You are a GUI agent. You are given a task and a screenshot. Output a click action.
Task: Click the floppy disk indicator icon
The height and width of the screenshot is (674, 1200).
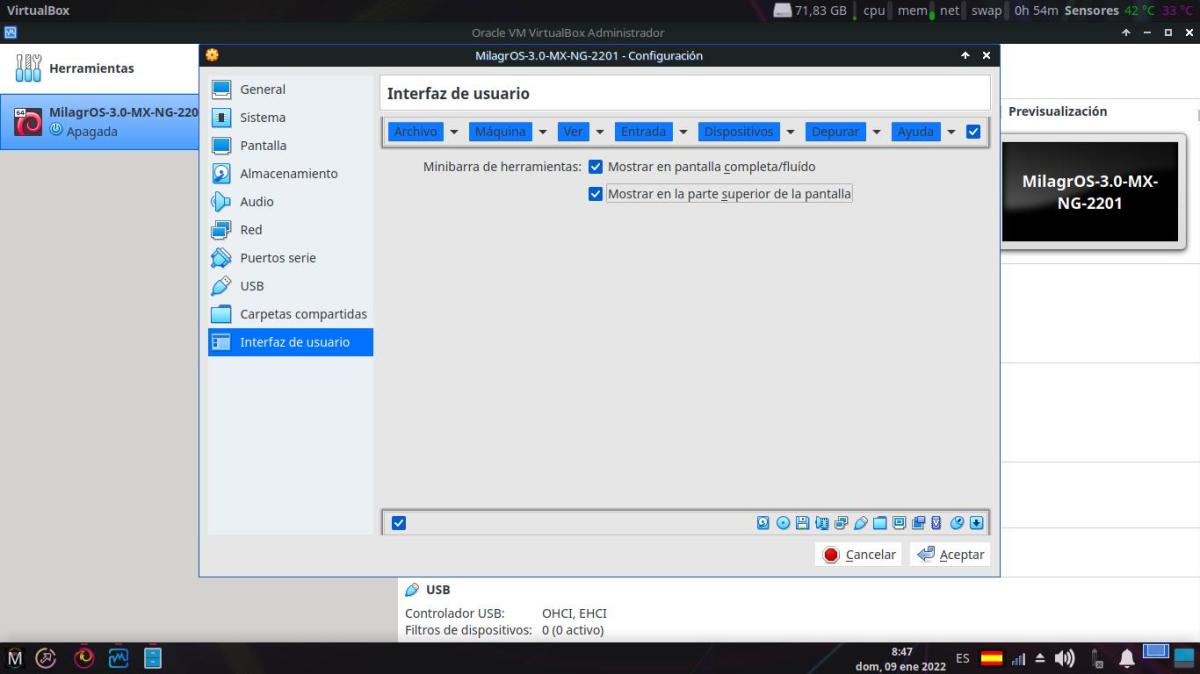click(802, 523)
